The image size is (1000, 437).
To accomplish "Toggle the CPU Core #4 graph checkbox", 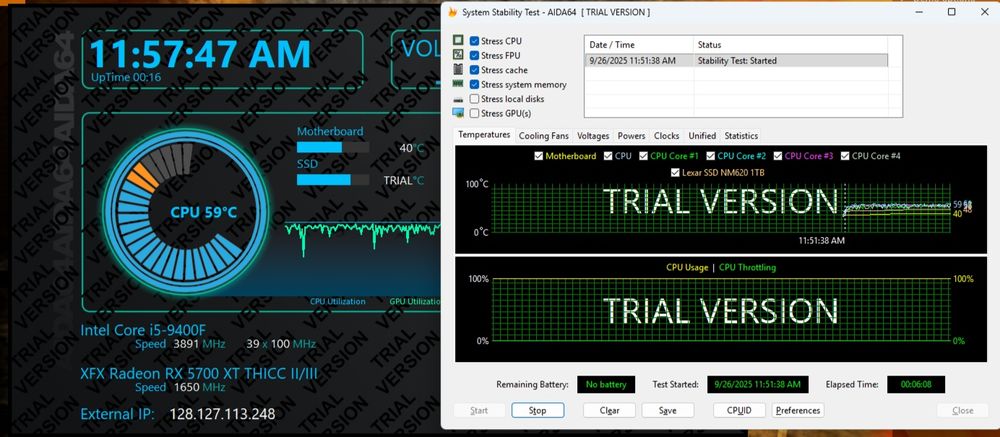I will (x=846, y=156).
